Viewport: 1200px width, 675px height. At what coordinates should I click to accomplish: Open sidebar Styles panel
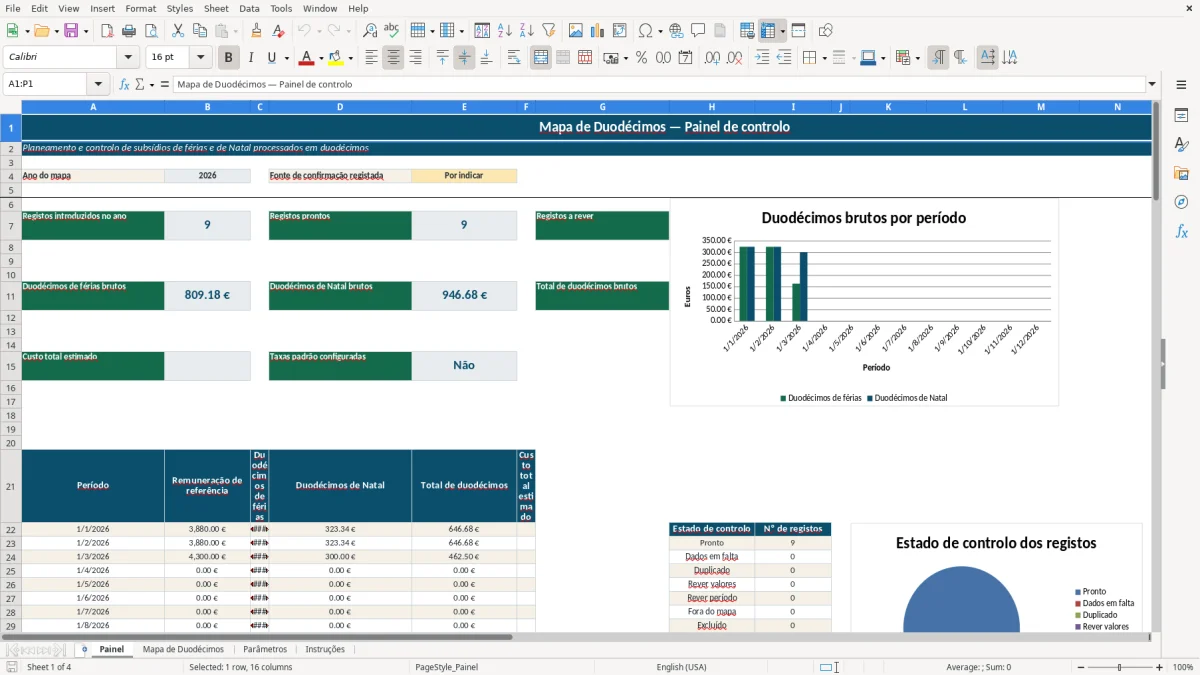pyautogui.click(x=1181, y=145)
